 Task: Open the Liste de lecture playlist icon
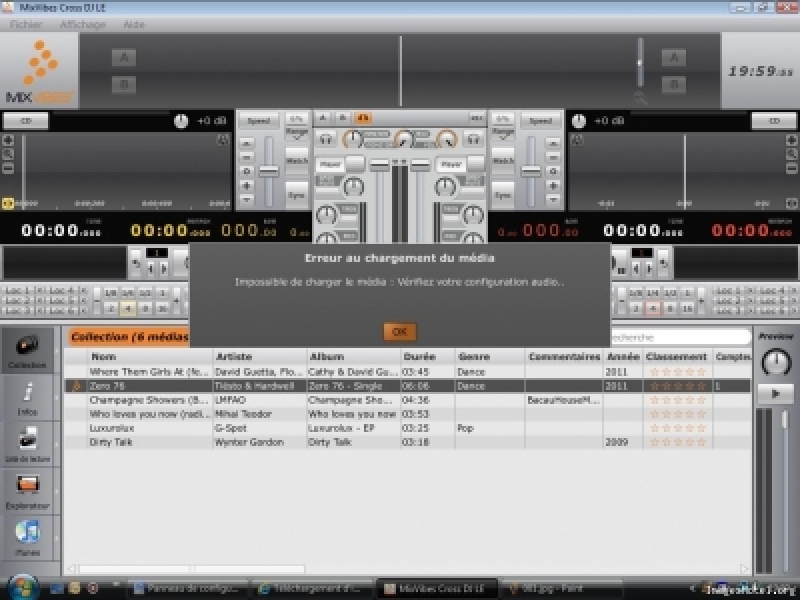(x=27, y=444)
